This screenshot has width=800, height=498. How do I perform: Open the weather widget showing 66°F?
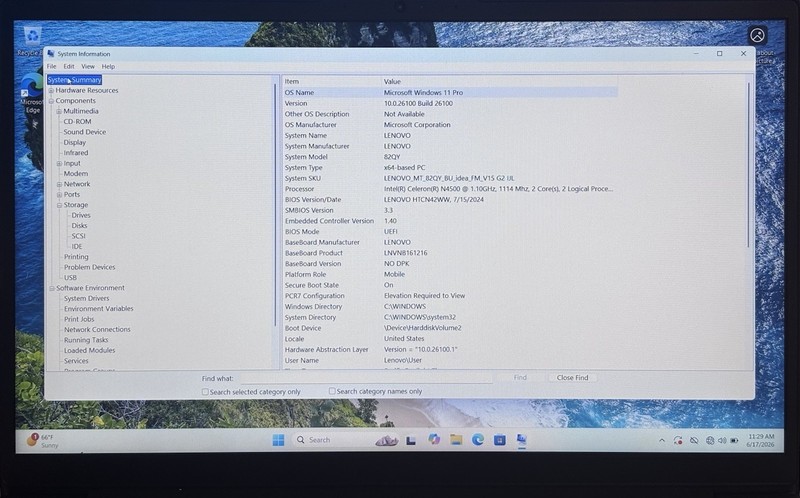(43, 441)
